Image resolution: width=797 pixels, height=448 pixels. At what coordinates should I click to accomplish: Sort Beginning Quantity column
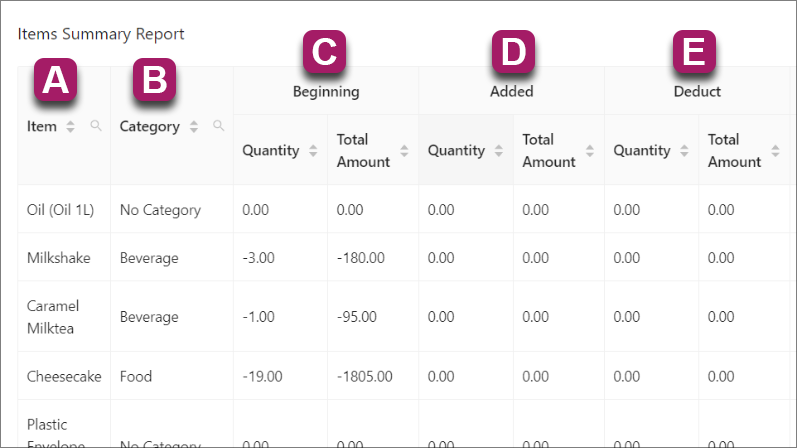click(313, 151)
